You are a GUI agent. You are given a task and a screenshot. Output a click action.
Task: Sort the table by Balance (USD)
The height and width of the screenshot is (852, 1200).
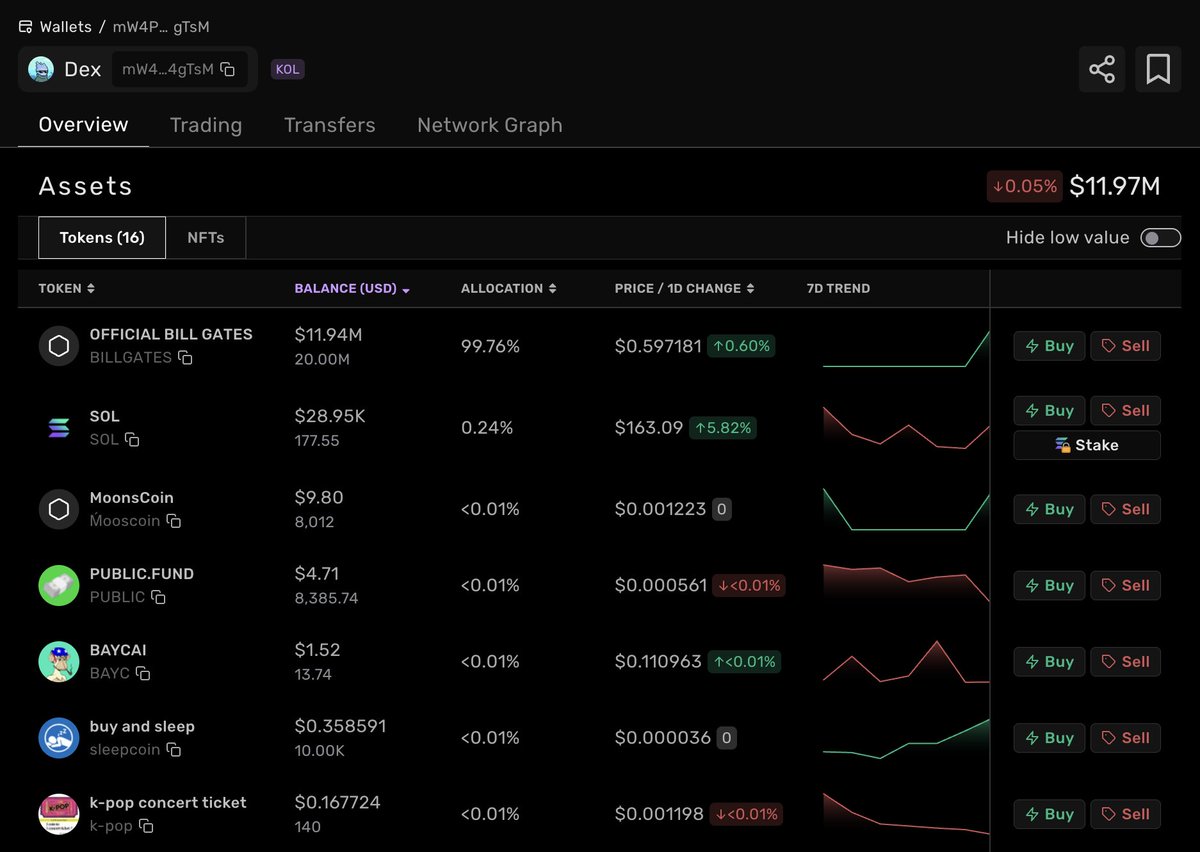pyautogui.click(x=352, y=289)
